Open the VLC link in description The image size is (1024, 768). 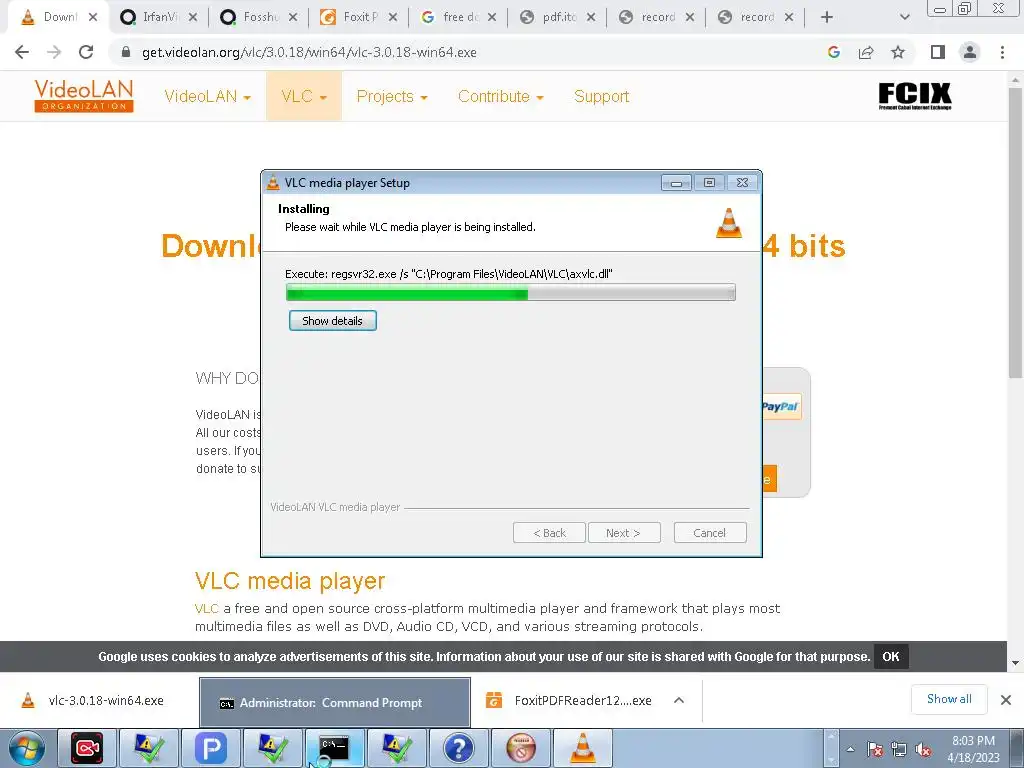pos(206,609)
